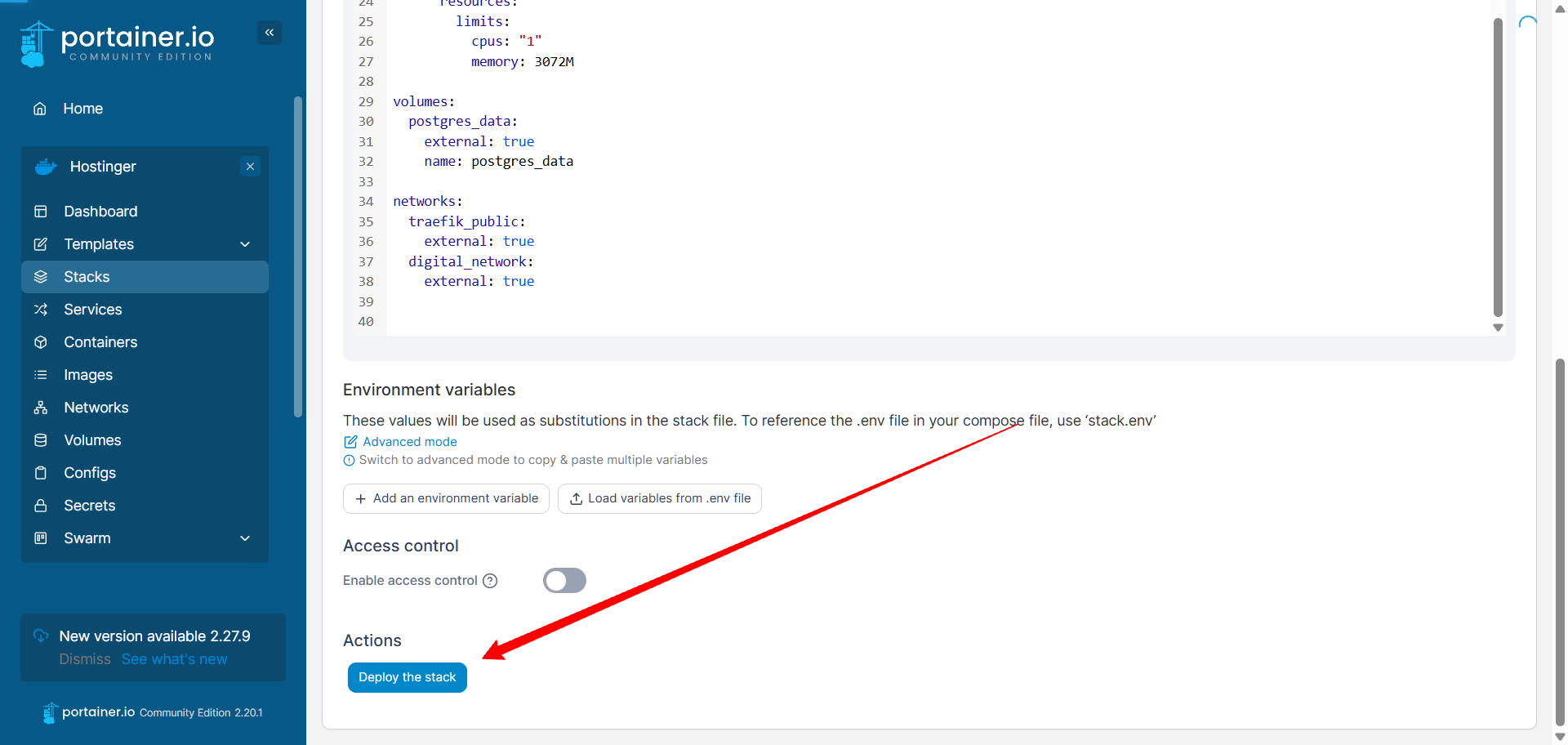The height and width of the screenshot is (745, 1568).
Task: Click the Dashboard layout icon
Action: pyautogui.click(x=41, y=212)
